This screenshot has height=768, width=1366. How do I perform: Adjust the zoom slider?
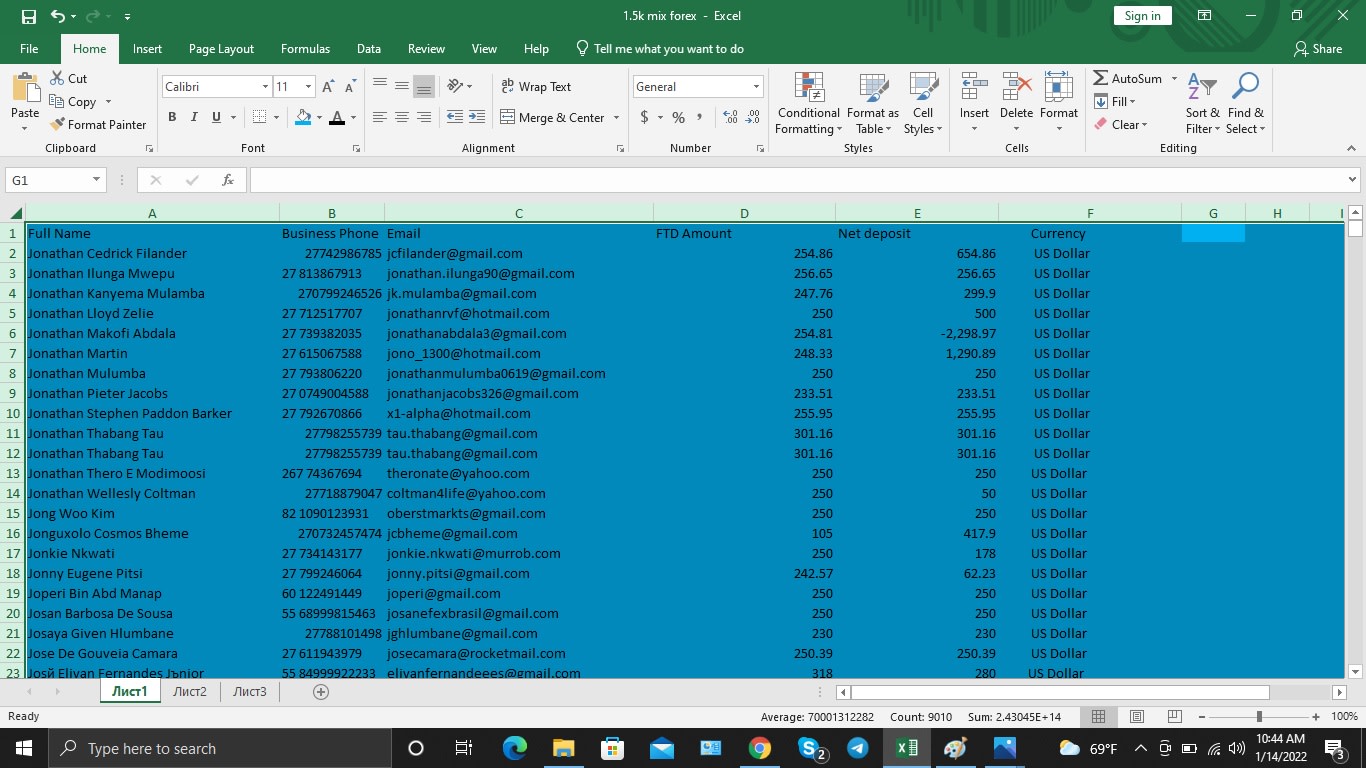1257,717
